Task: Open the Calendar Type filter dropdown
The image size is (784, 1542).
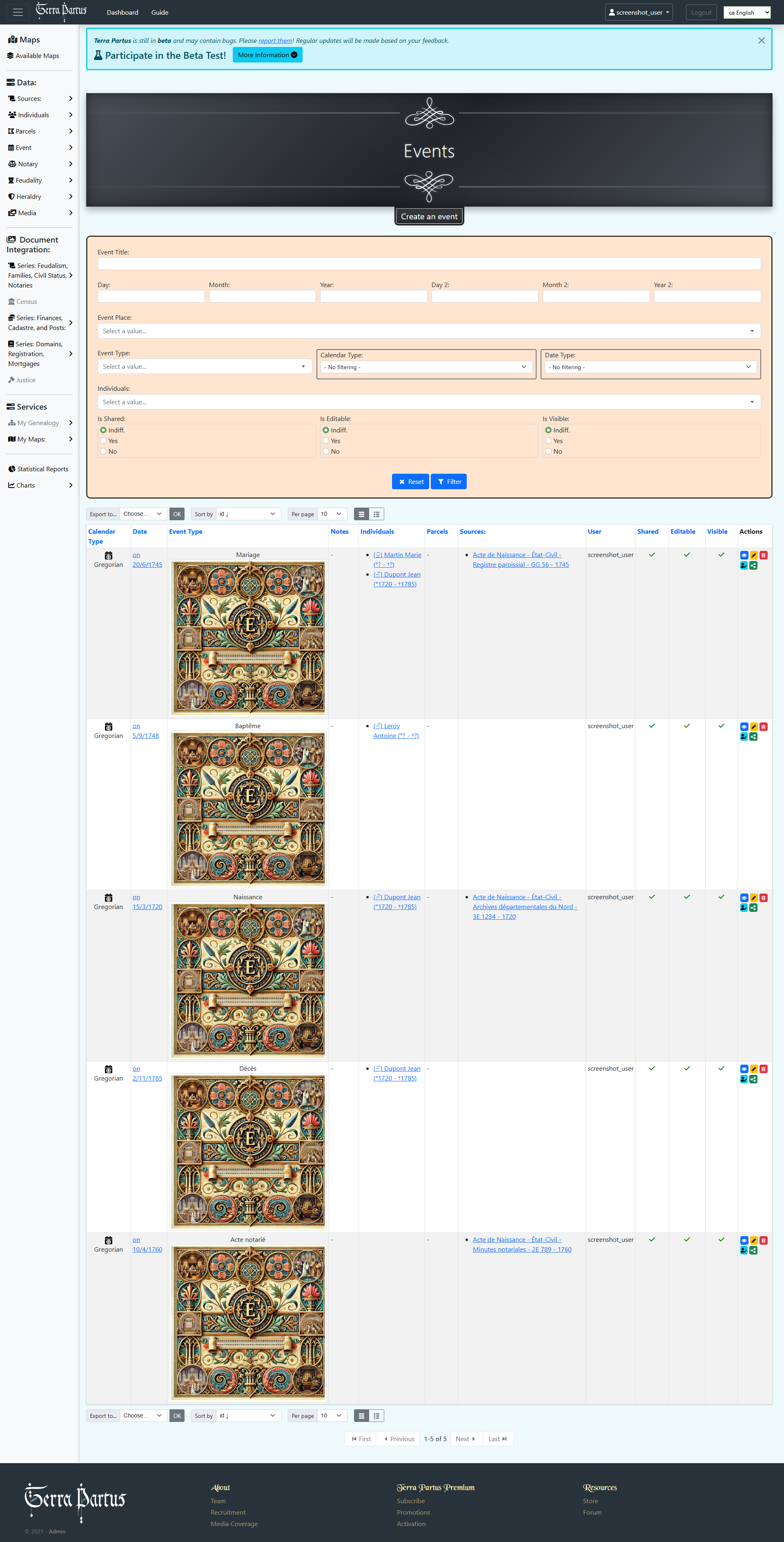Action: click(425, 367)
